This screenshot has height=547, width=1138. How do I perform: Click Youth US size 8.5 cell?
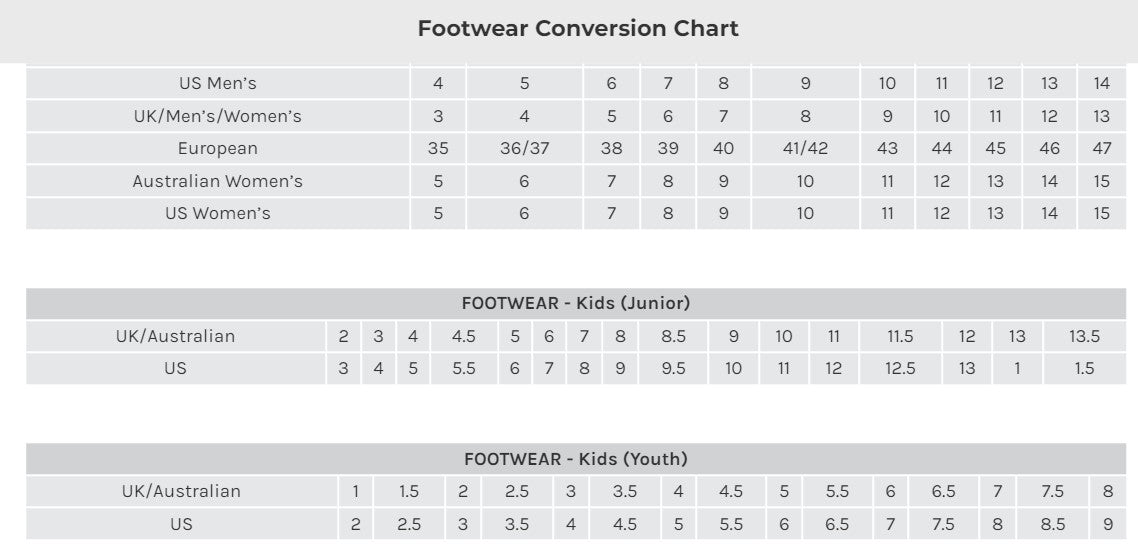[x=1052, y=524]
